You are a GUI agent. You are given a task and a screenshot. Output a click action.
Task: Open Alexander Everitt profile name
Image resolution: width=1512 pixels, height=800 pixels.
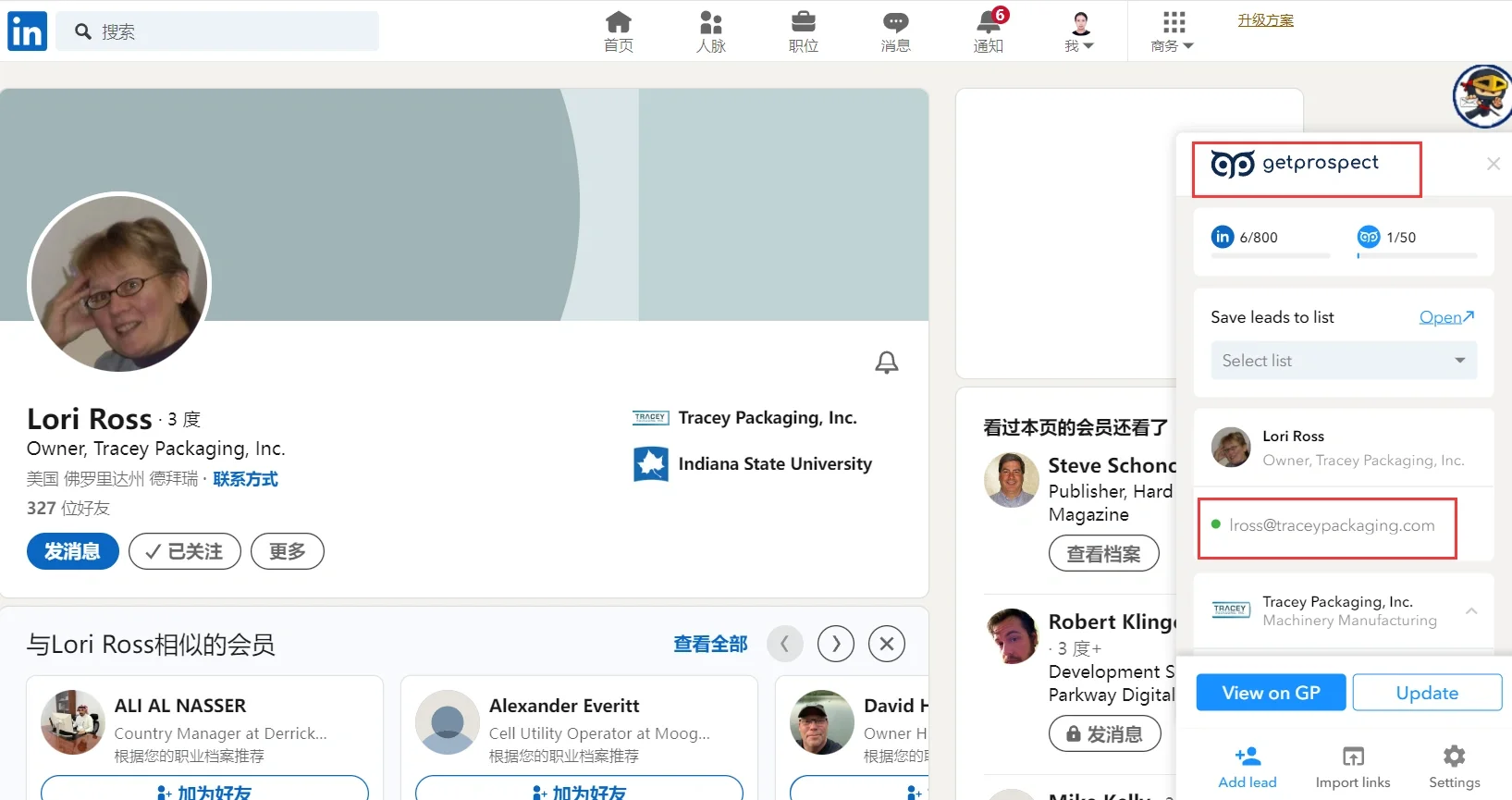click(564, 706)
